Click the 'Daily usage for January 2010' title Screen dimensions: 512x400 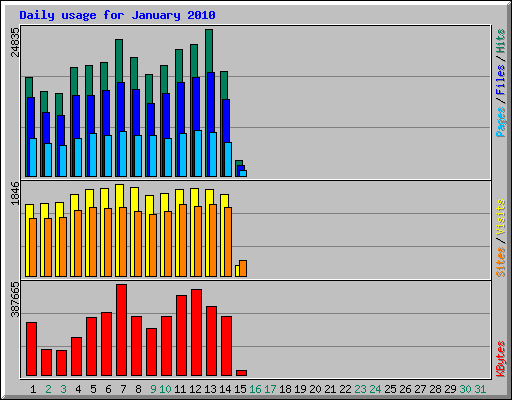[x=117, y=15]
